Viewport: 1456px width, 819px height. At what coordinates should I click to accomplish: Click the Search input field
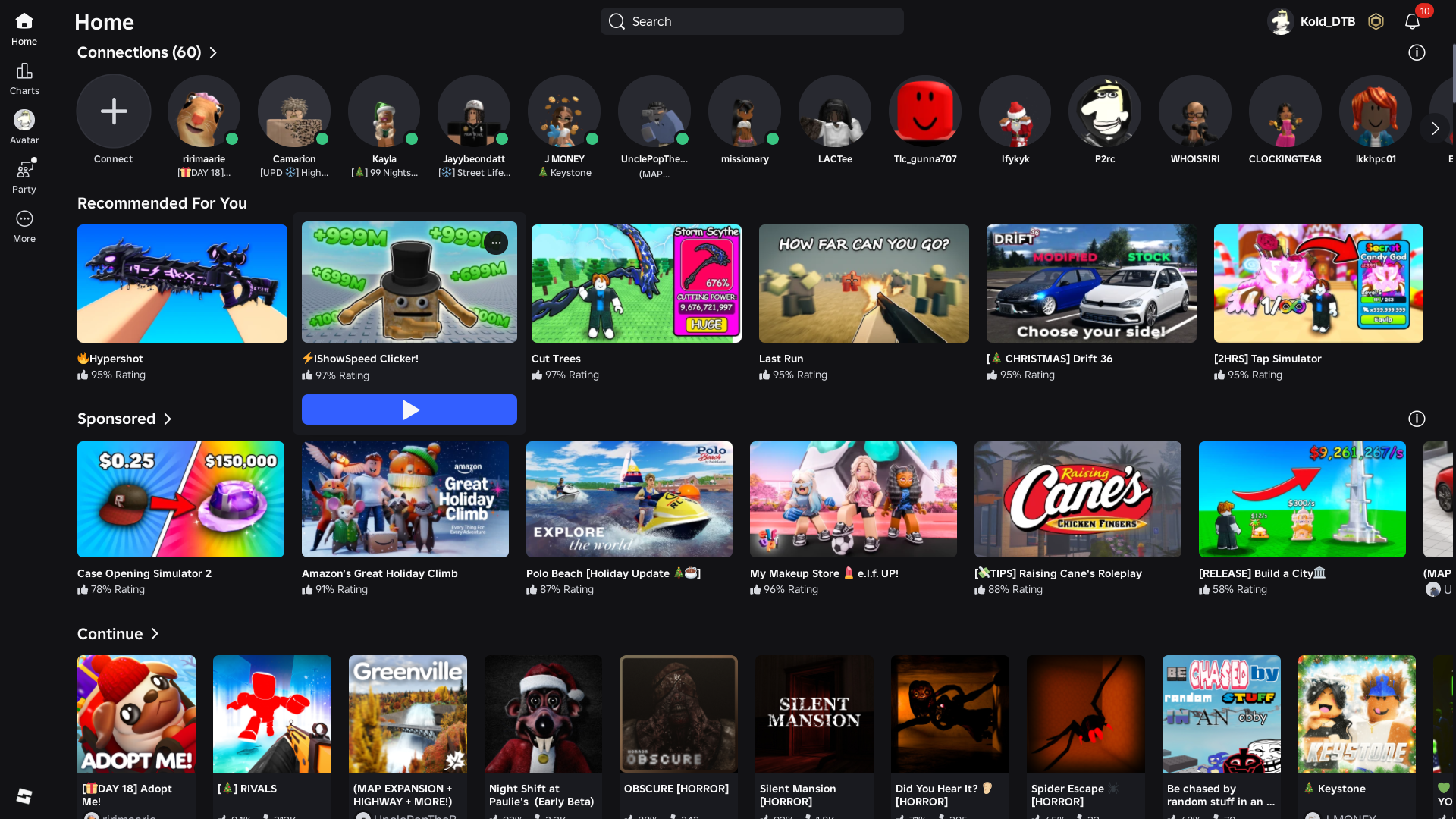coord(751,21)
